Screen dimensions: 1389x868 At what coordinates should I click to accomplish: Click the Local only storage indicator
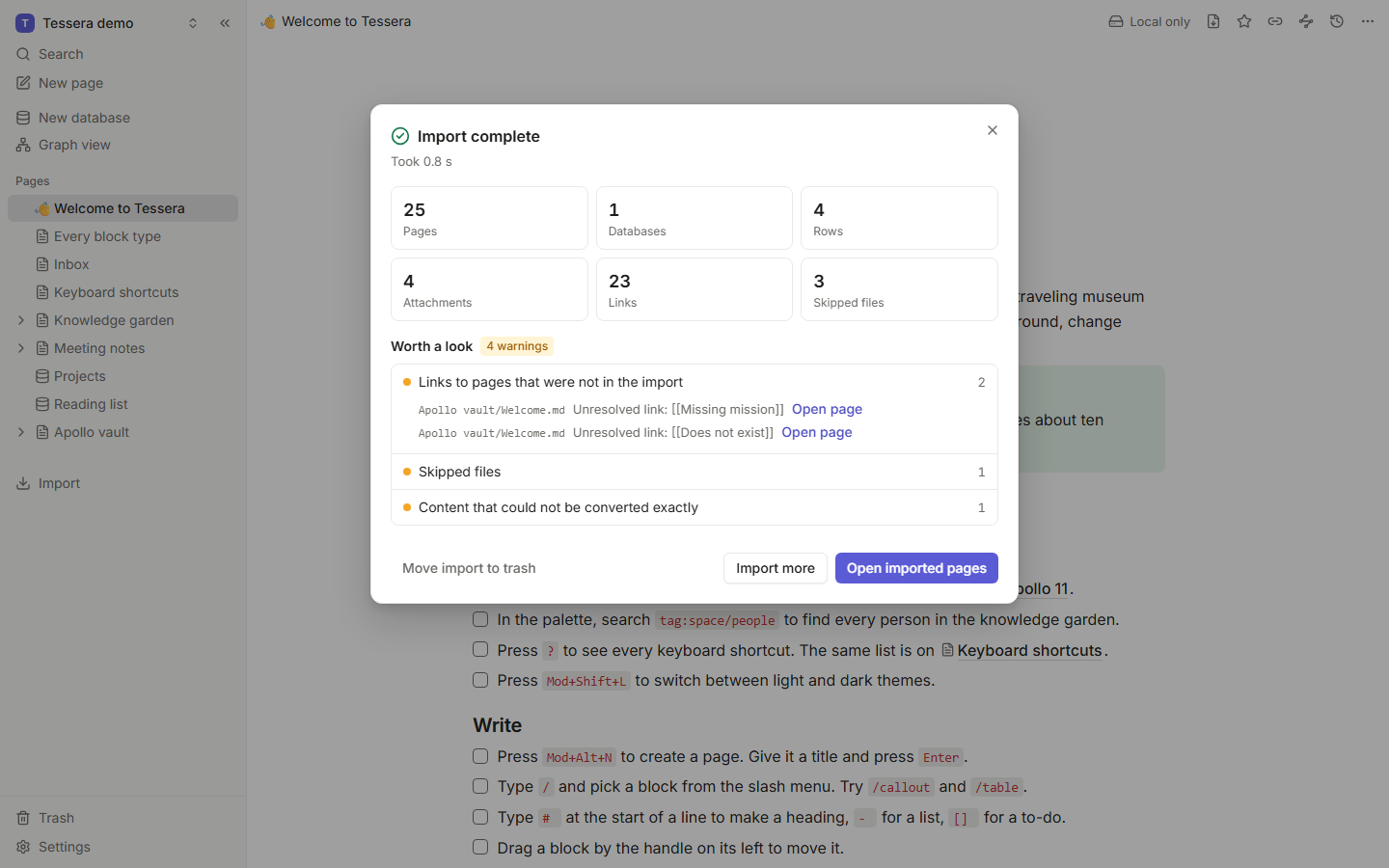(1149, 21)
